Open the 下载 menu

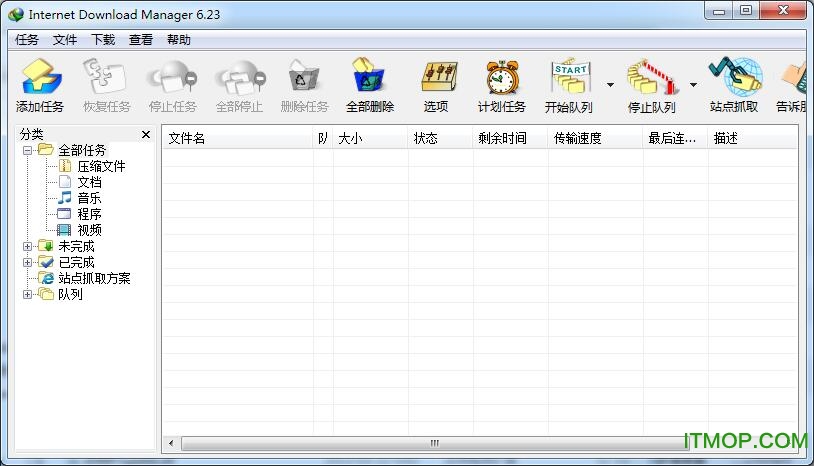103,40
